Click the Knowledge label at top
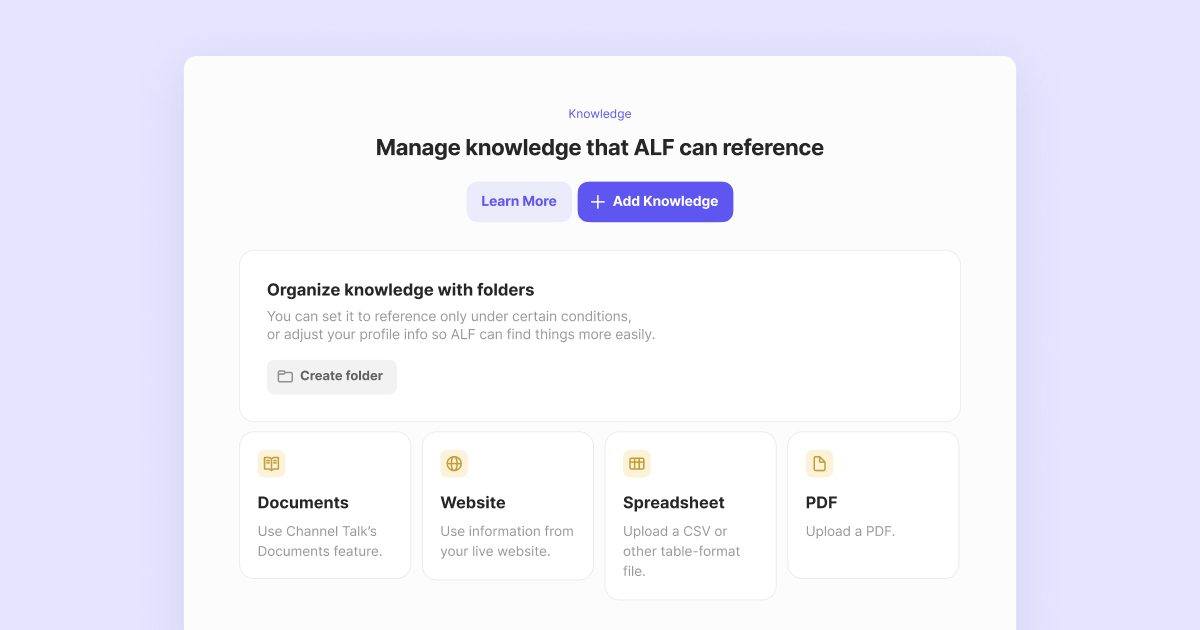Viewport: 1200px width, 630px height. (600, 114)
